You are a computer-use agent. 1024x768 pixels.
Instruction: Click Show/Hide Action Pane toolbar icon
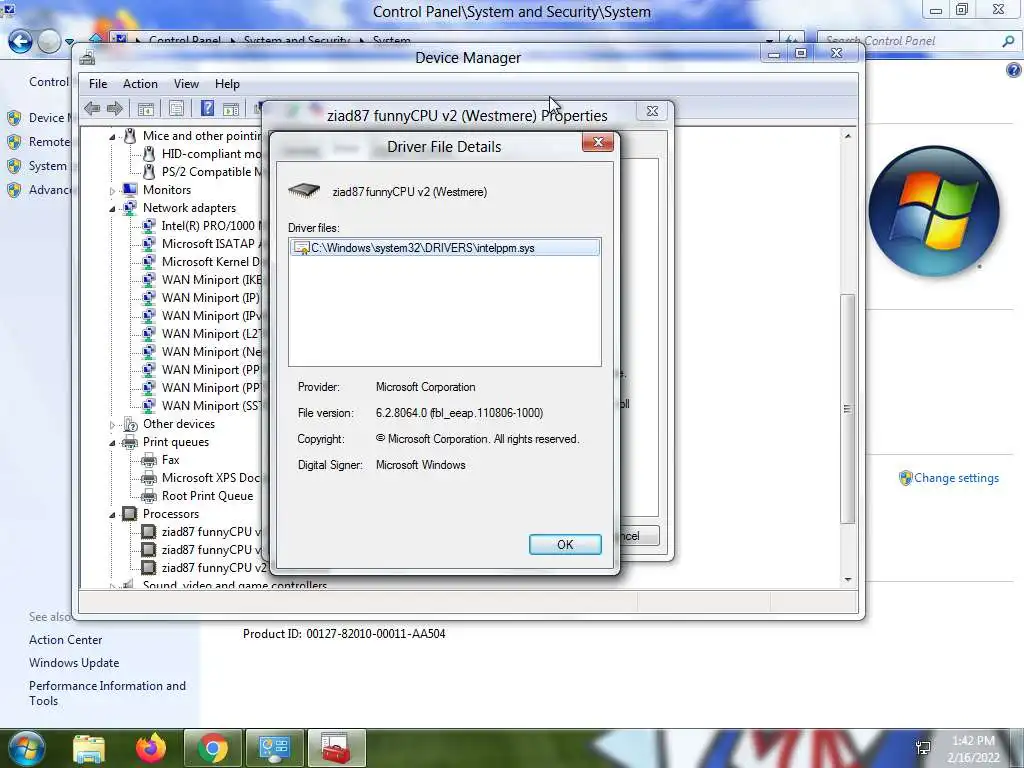coord(231,108)
